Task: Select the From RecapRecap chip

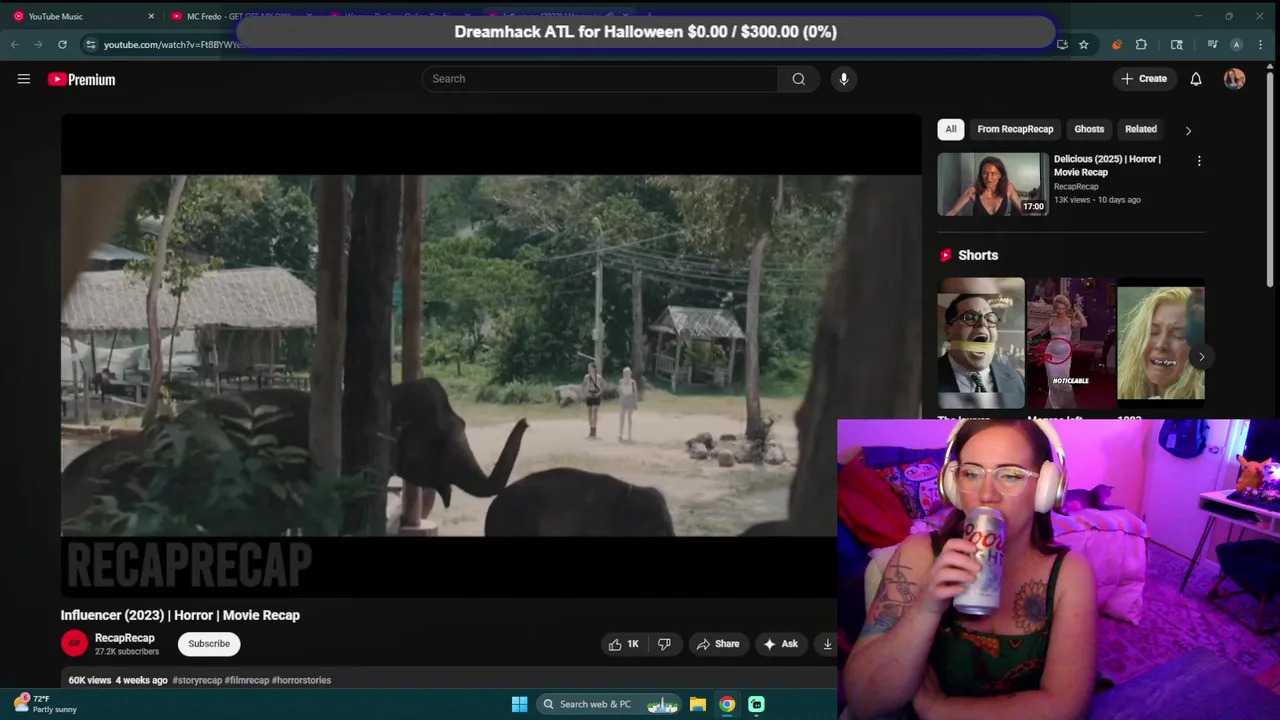Action: click(x=1015, y=129)
